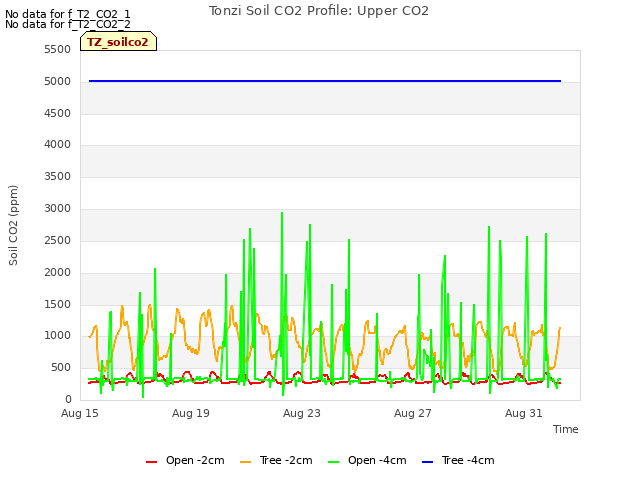The width and height of the screenshot is (640, 480).
Task: Select the 'Open -4cm' legend label
Action: click(377, 460)
